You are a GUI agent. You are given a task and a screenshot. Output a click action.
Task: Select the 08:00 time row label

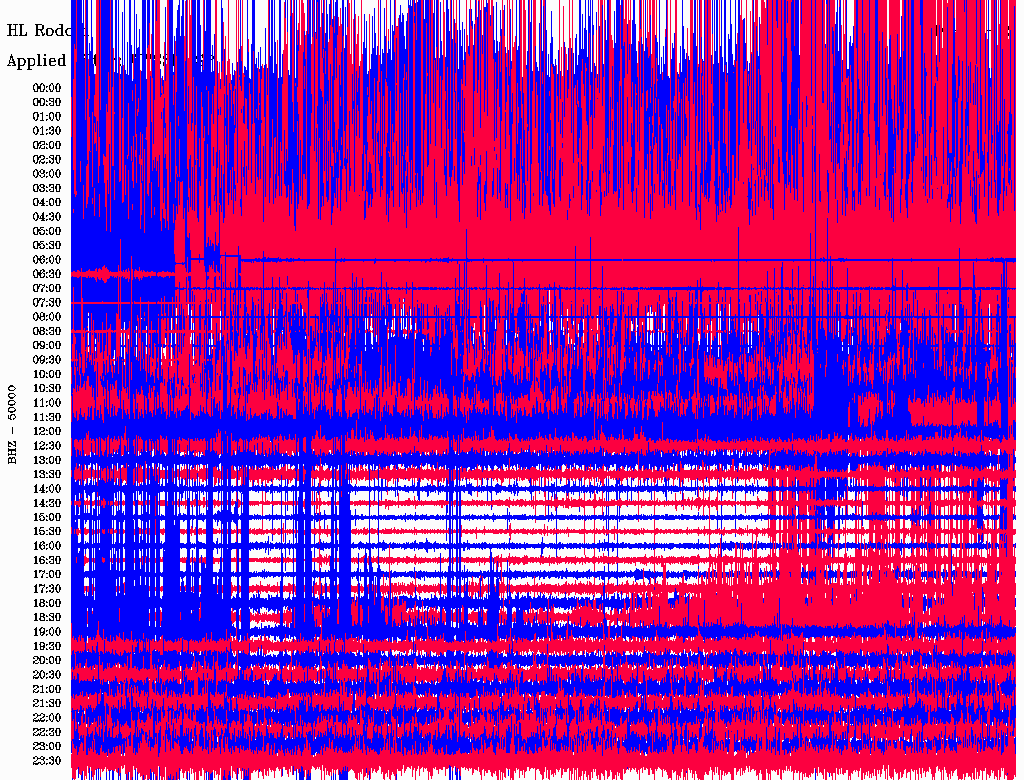pos(47,317)
